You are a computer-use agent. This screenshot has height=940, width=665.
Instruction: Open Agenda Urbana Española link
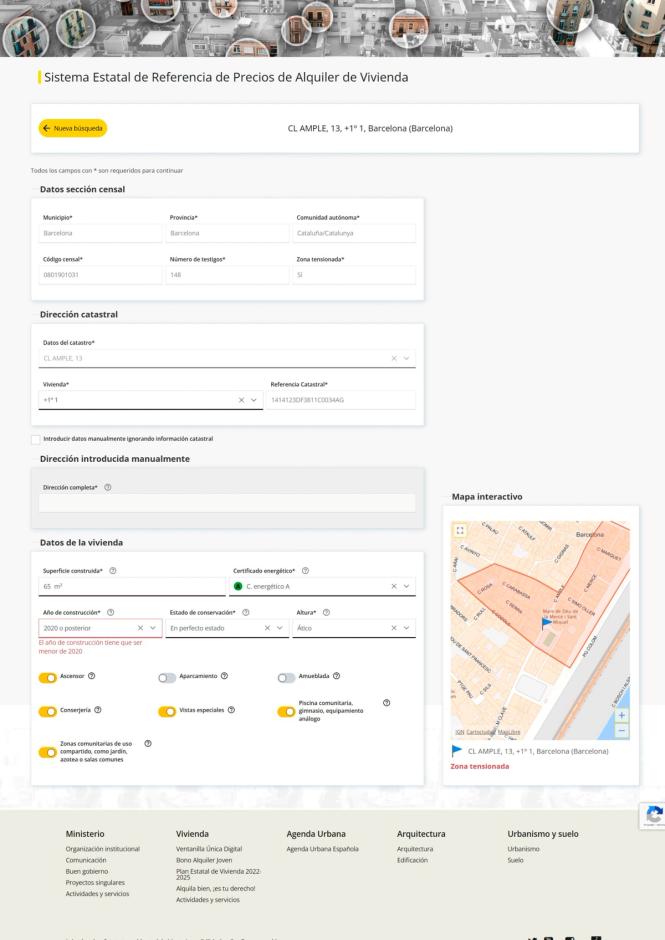click(323, 849)
